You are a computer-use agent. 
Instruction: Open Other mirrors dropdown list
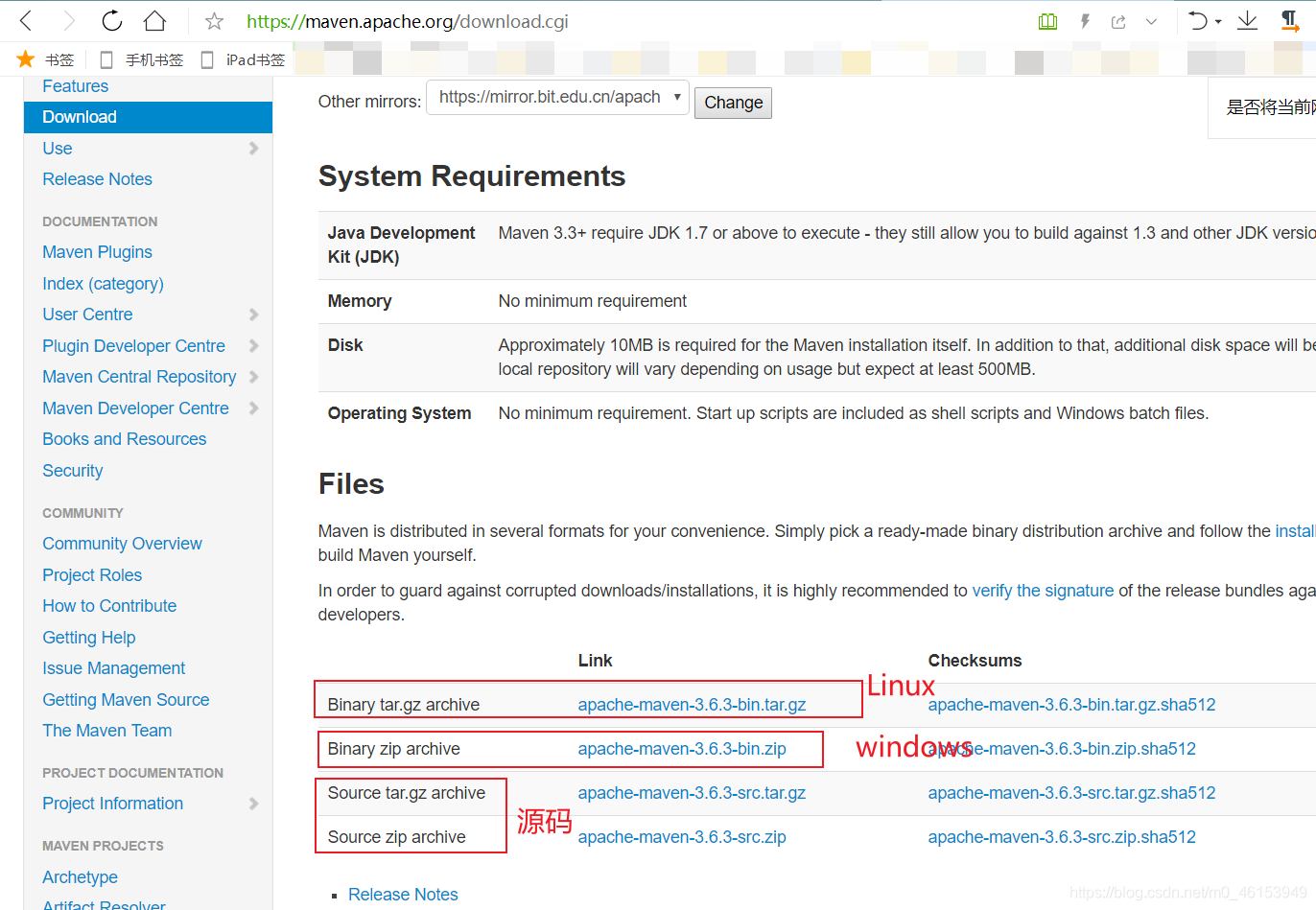(x=557, y=97)
